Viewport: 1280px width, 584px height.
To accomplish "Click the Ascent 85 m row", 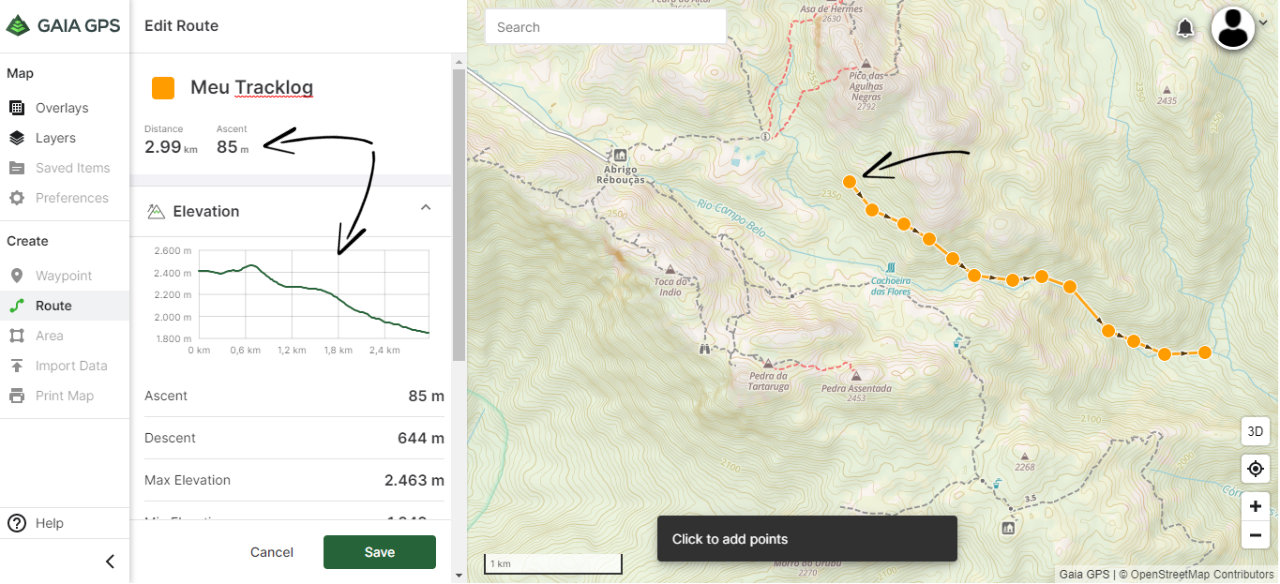I will point(294,396).
